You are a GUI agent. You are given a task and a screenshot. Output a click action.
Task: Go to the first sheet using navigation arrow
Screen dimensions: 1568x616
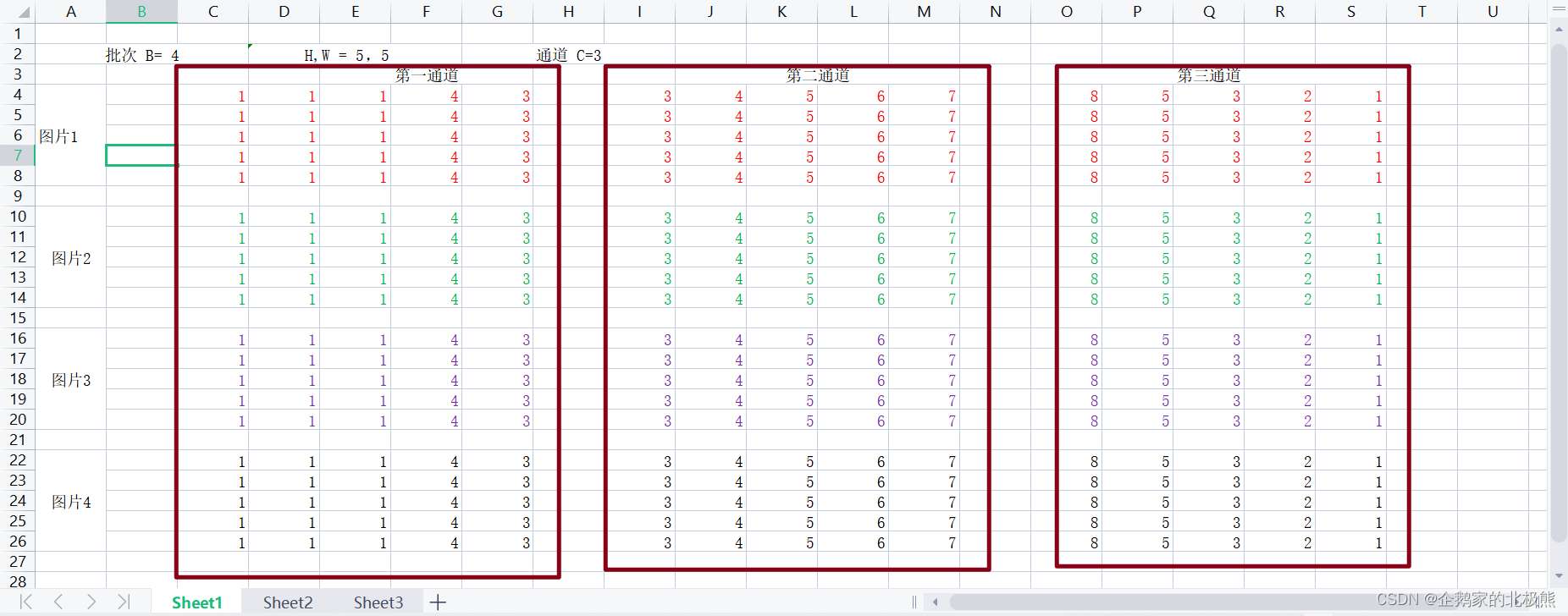(x=25, y=602)
